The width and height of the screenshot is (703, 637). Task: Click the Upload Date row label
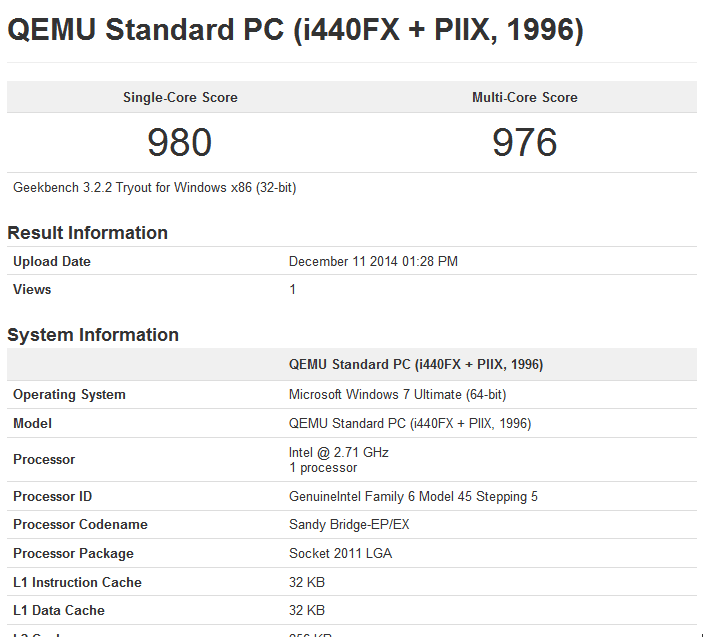pyautogui.click(x=52, y=261)
